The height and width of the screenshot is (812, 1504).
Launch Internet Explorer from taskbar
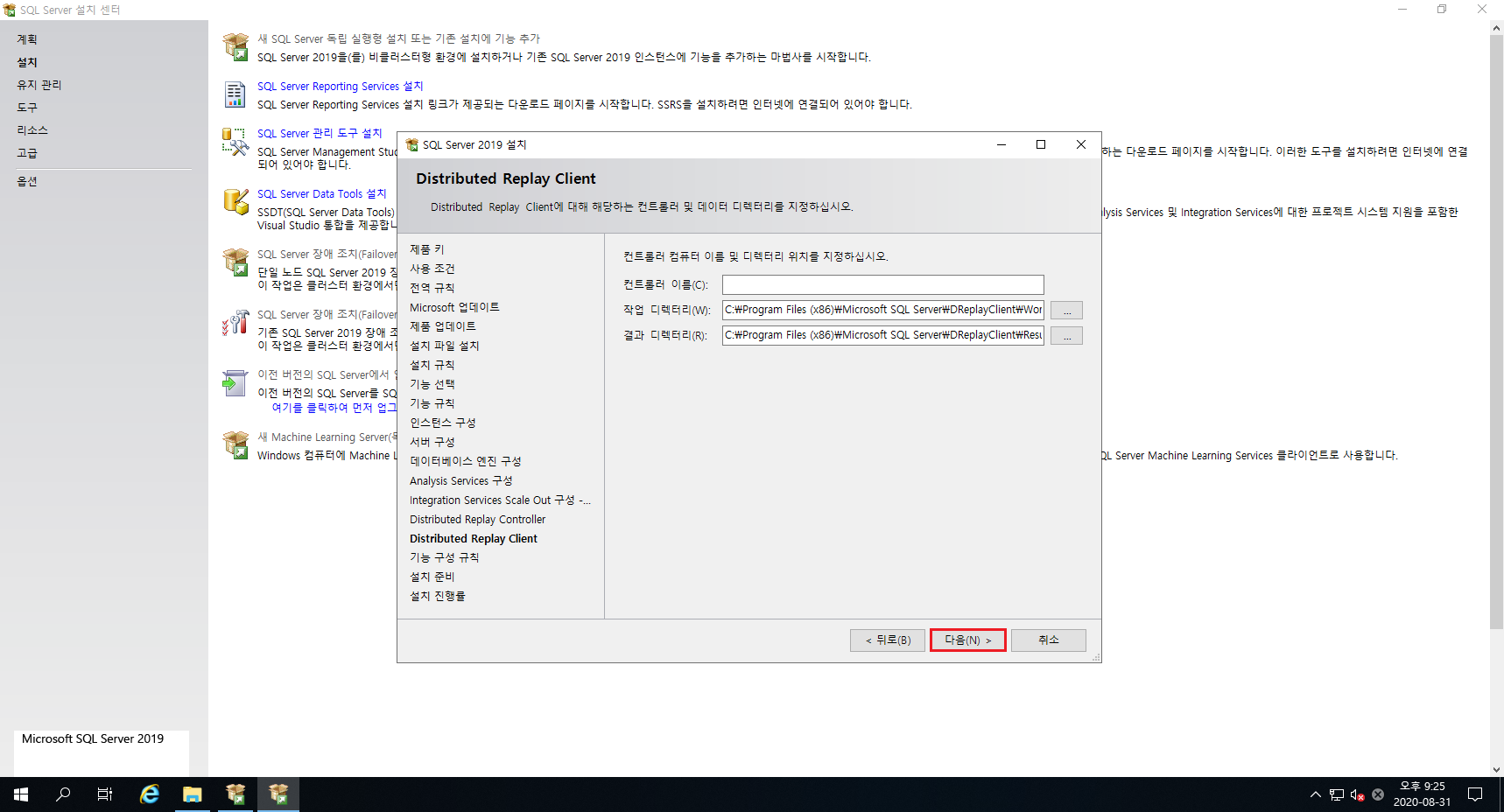(x=150, y=794)
